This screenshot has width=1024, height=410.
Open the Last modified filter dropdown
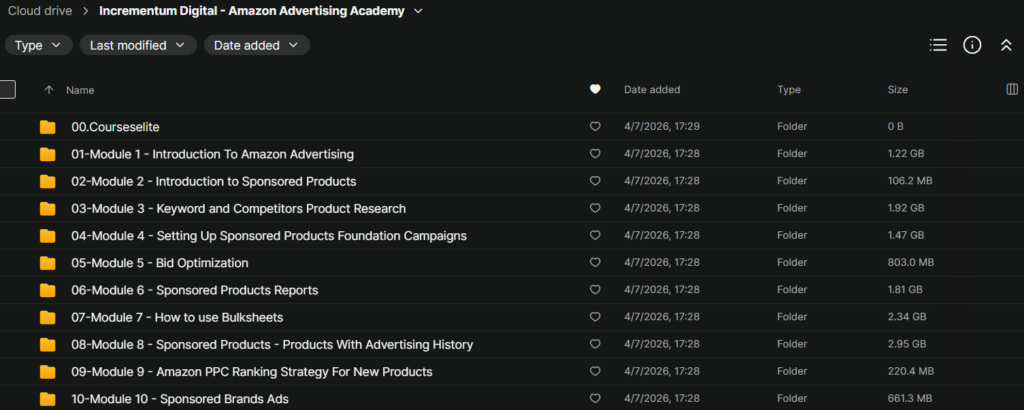pyautogui.click(x=138, y=45)
